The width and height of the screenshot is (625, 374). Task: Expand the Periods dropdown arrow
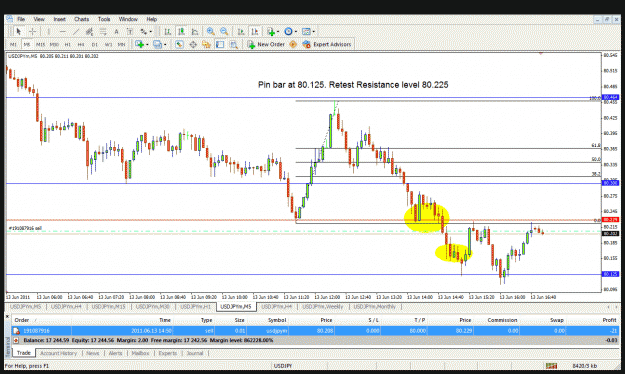click(295, 32)
